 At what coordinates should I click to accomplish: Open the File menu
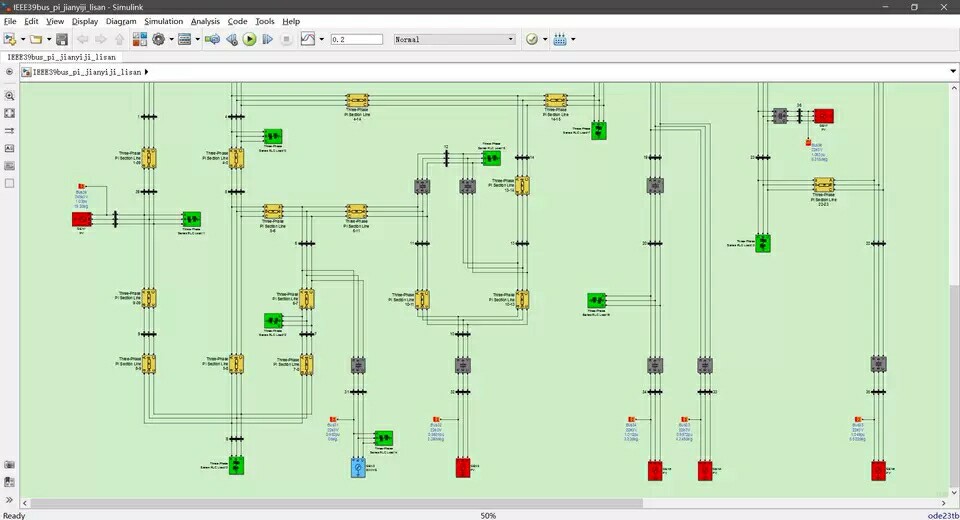[10, 21]
